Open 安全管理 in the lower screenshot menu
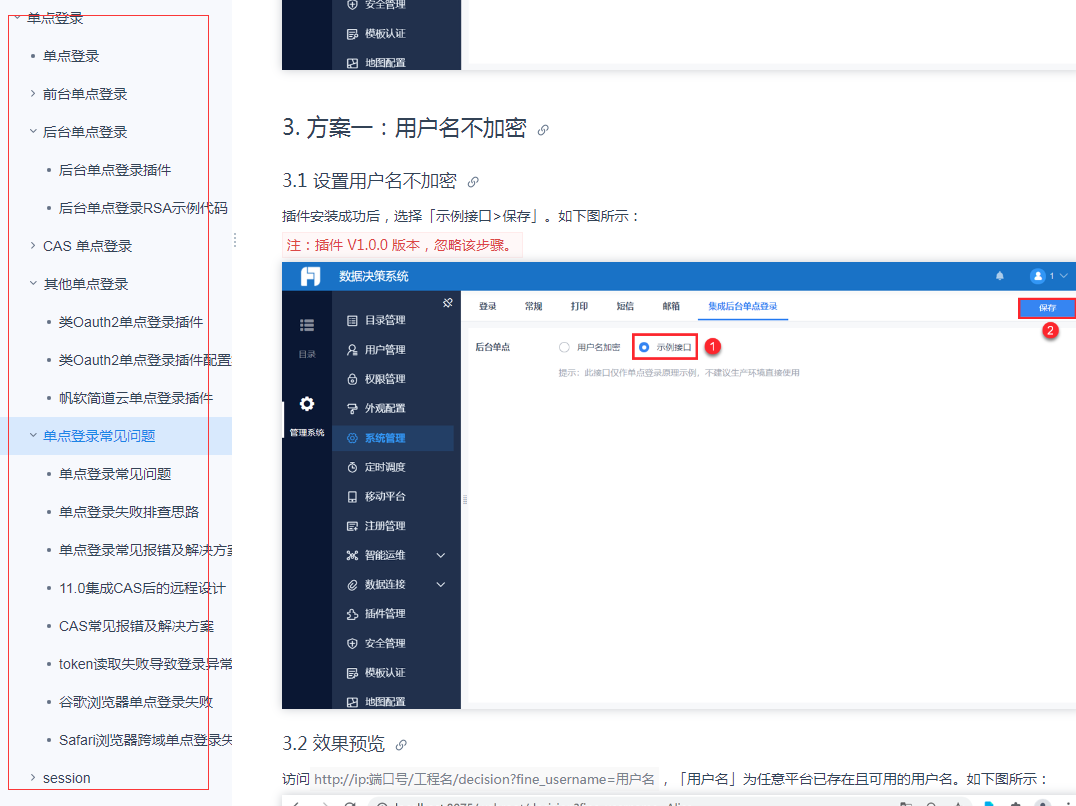Viewport: 1076px width, 806px height. (376, 643)
